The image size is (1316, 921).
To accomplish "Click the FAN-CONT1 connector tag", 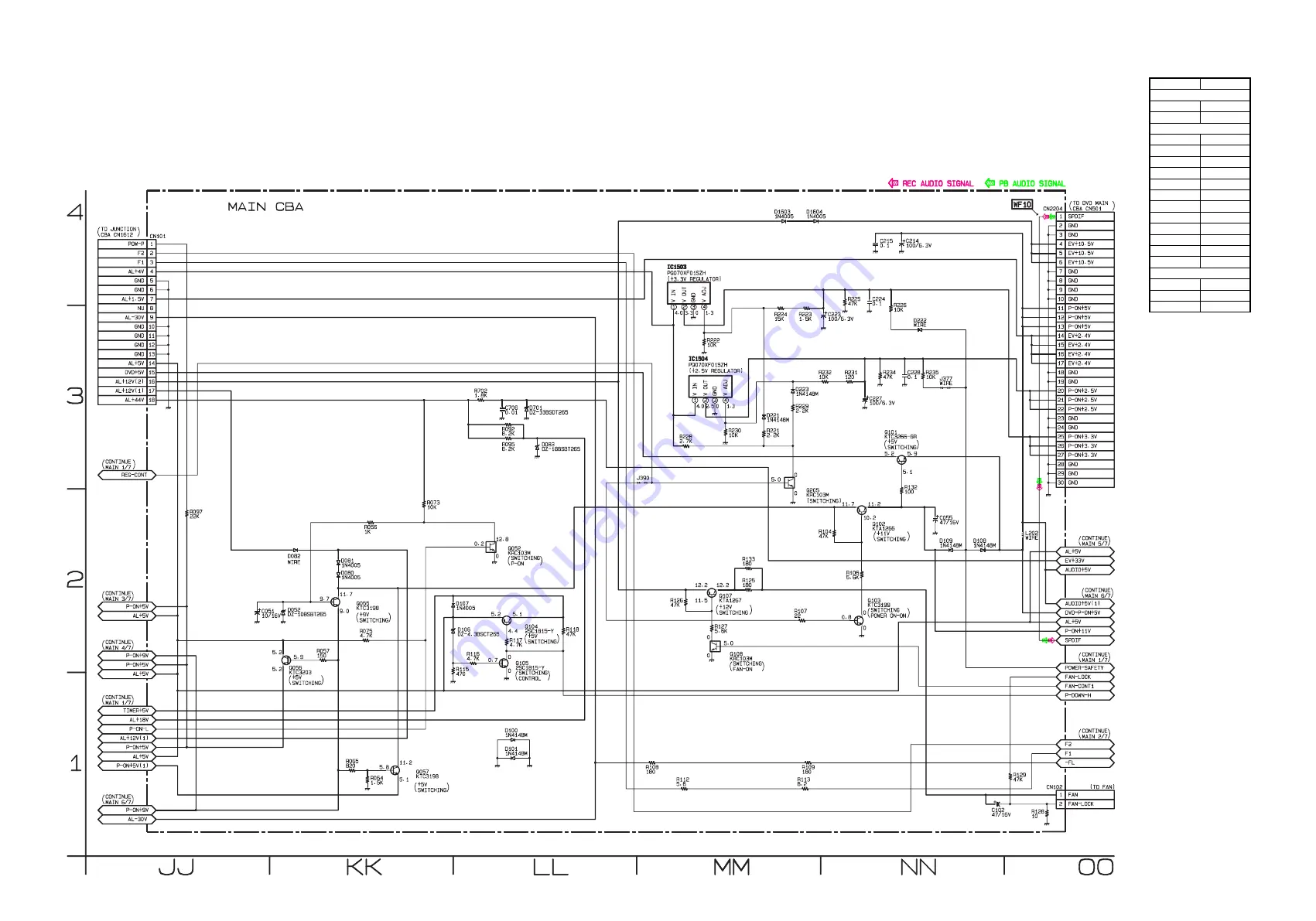I will point(1085,687).
